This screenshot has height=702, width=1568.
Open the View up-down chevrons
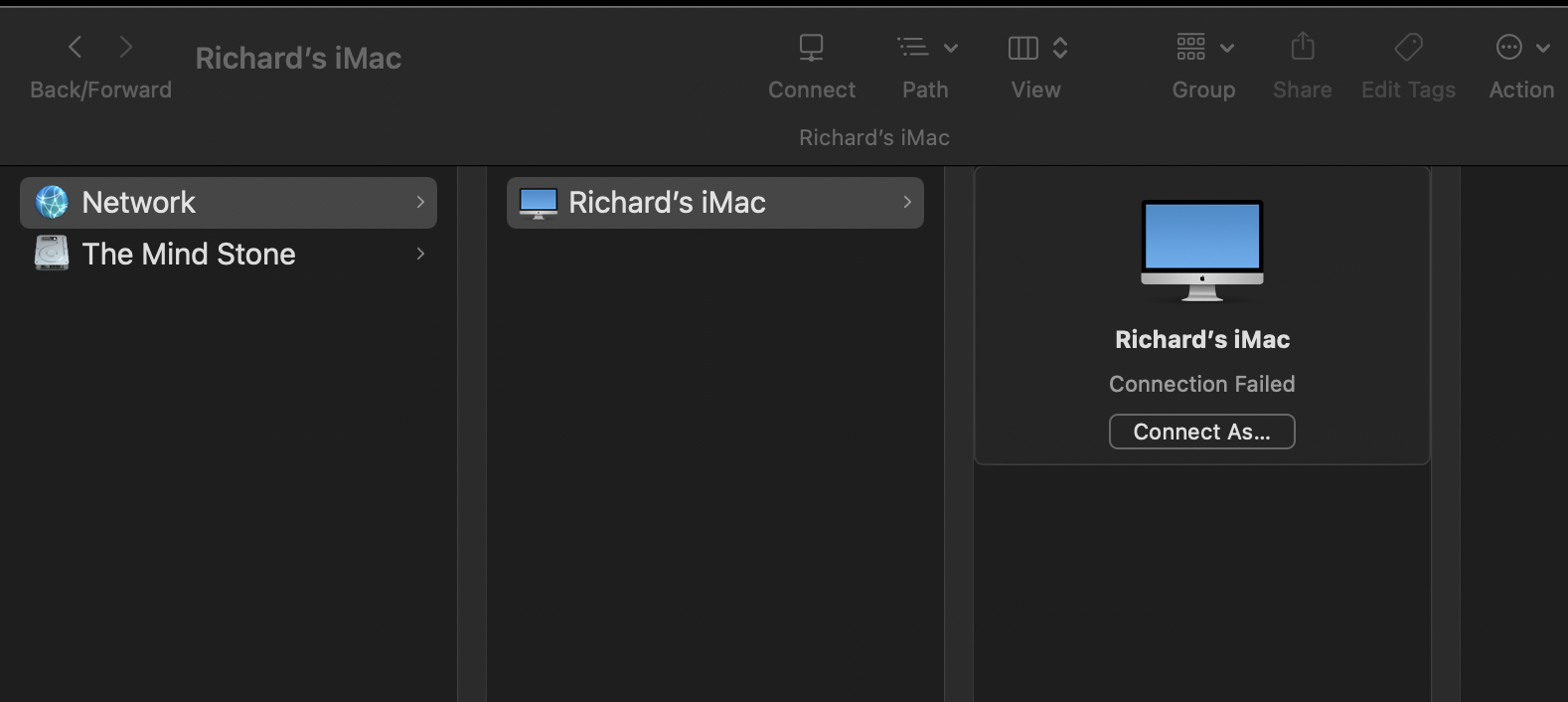coord(1060,48)
